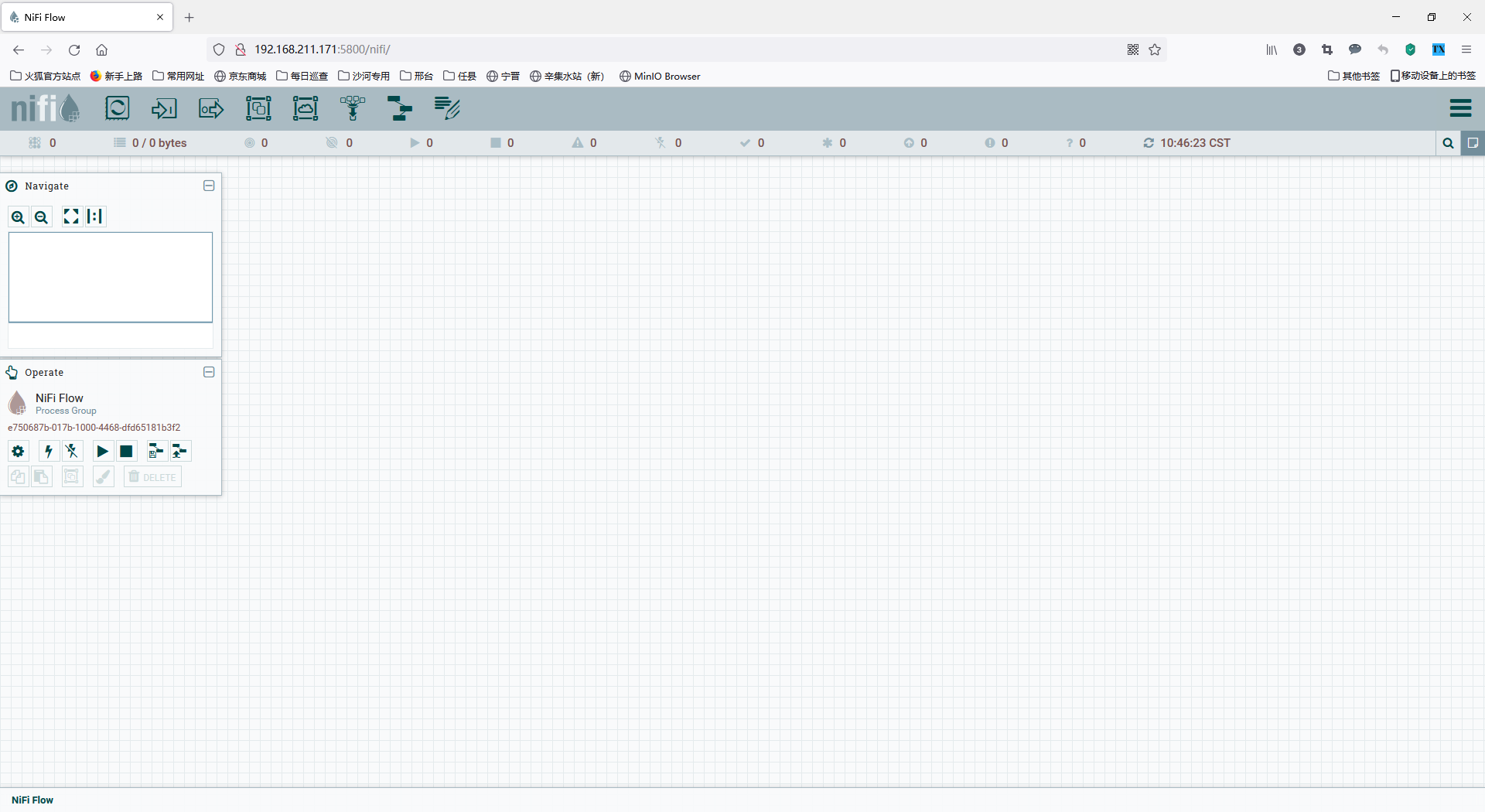Open the MinIO Browser bookmark

[x=660, y=76]
